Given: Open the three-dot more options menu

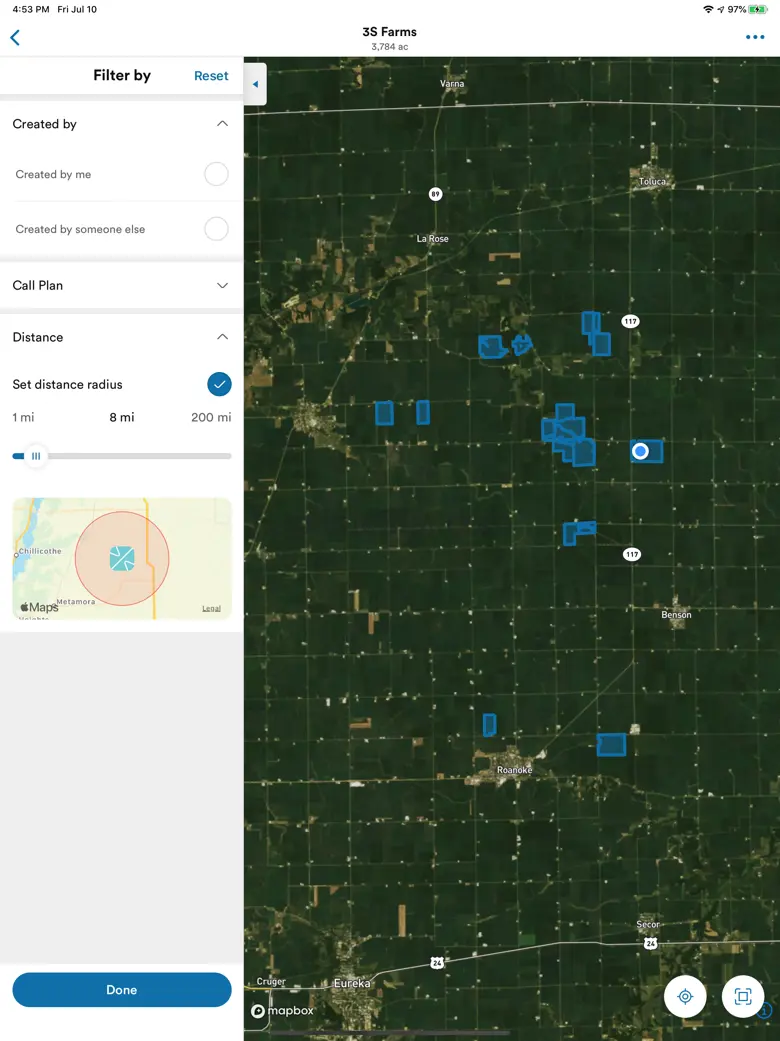Looking at the screenshot, I should click(x=754, y=38).
